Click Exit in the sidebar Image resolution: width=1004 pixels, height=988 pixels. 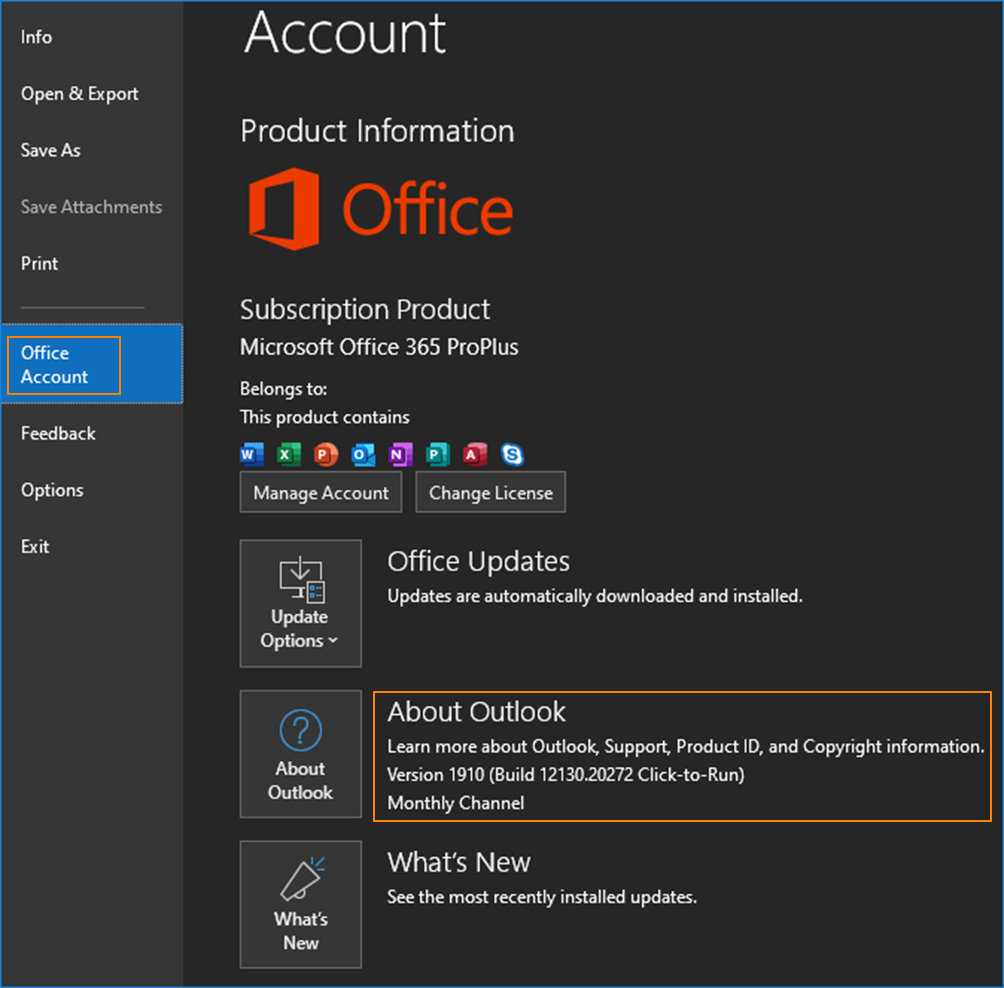[35, 547]
